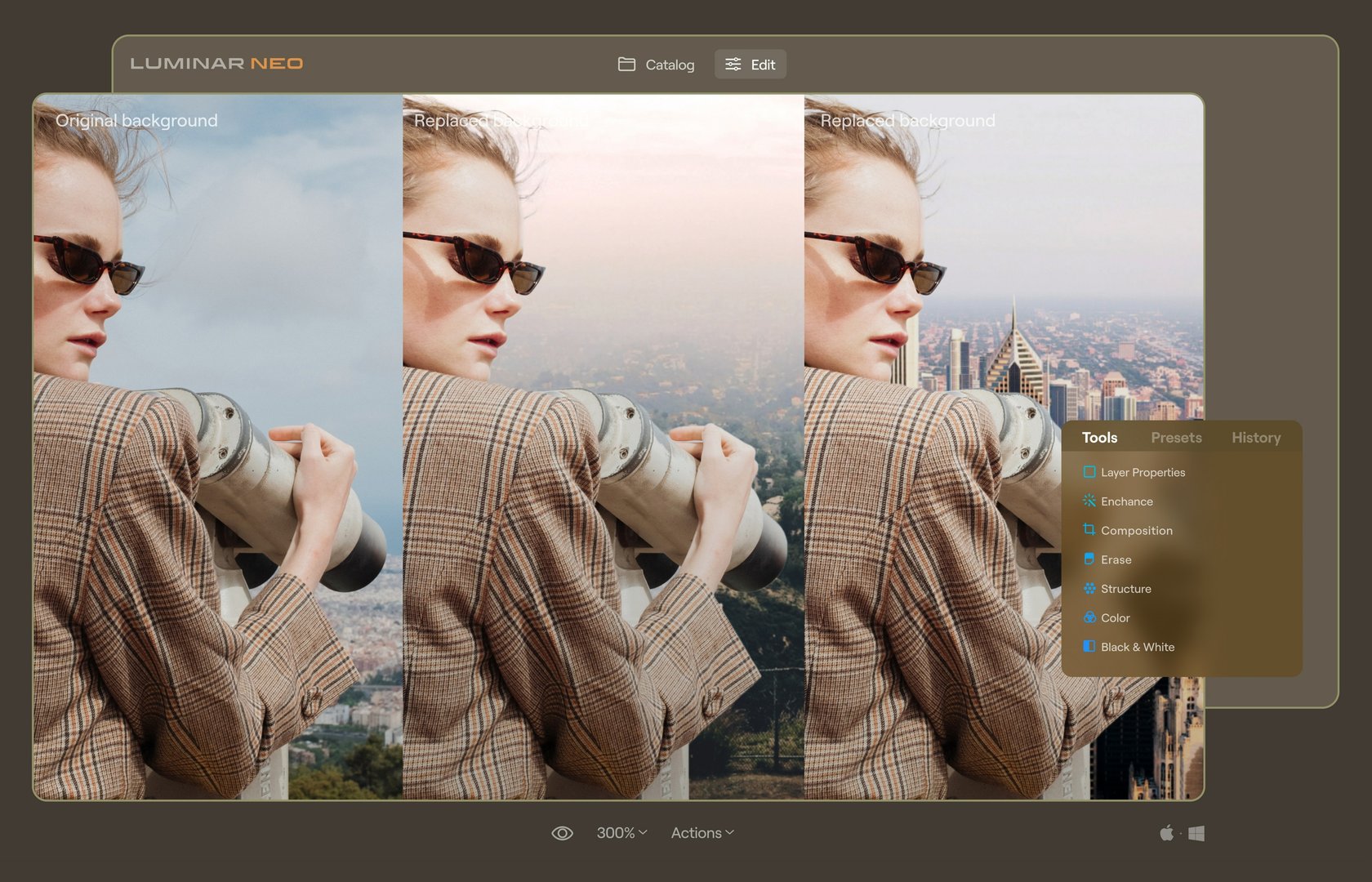Select the Erase tool icon
Screen dimensions: 1372x882
1089,559
